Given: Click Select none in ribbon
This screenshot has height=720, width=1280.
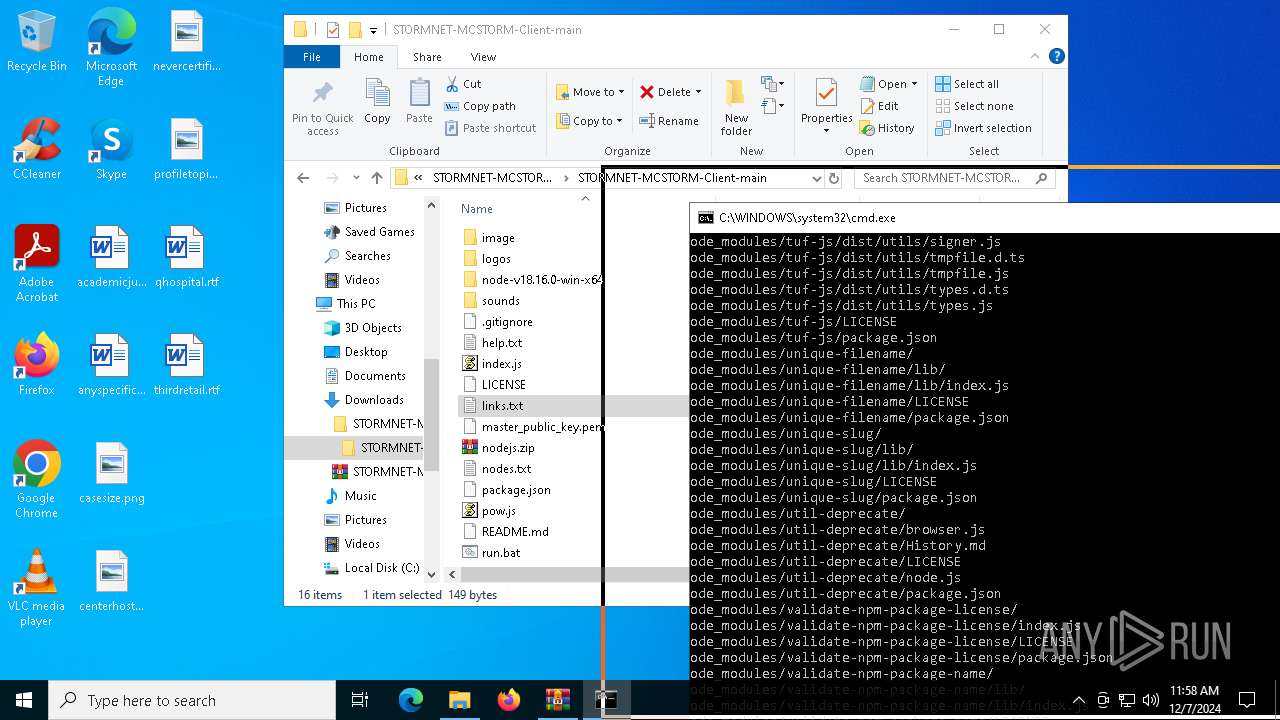Looking at the screenshot, I should 974,106.
